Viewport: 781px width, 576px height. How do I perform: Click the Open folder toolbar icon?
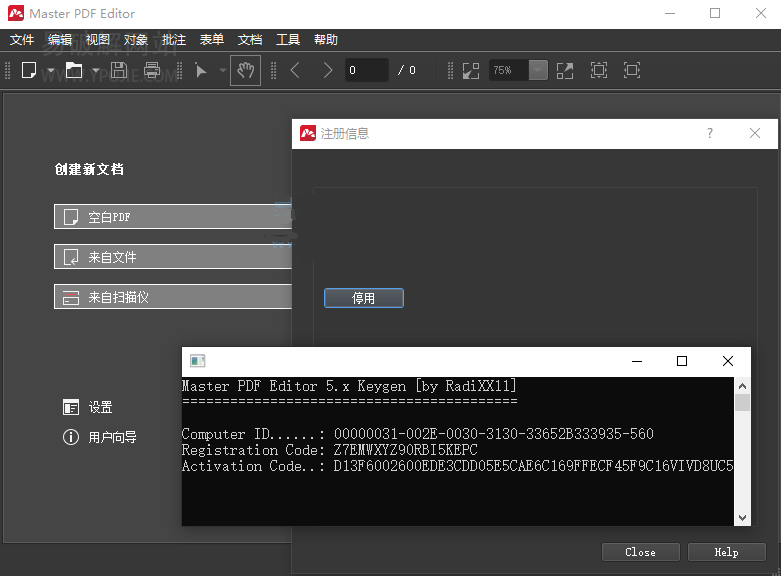(x=74, y=70)
